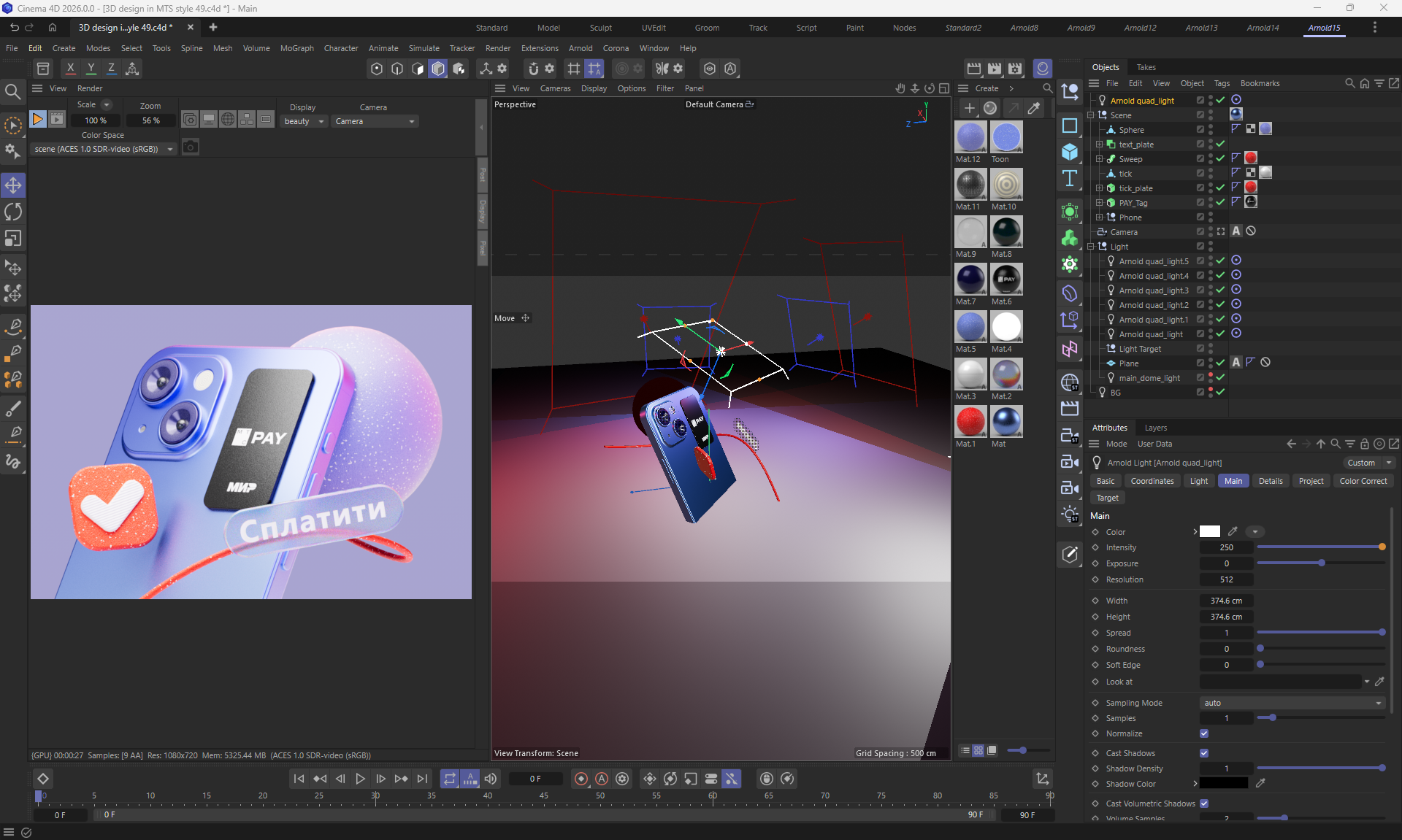
Task: Switch to the Details attribute tab
Action: pos(1270,481)
